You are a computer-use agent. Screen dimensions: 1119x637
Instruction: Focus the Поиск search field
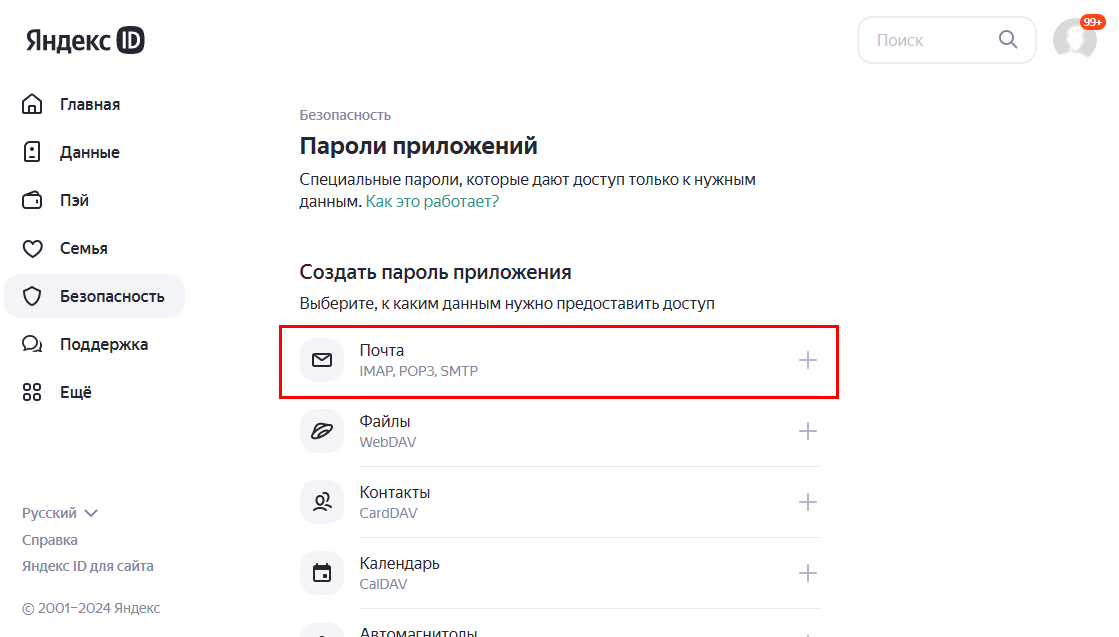tap(930, 40)
